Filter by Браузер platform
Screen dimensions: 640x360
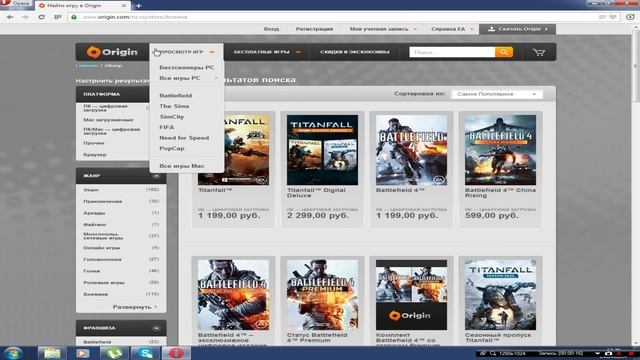[x=95, y=155]
